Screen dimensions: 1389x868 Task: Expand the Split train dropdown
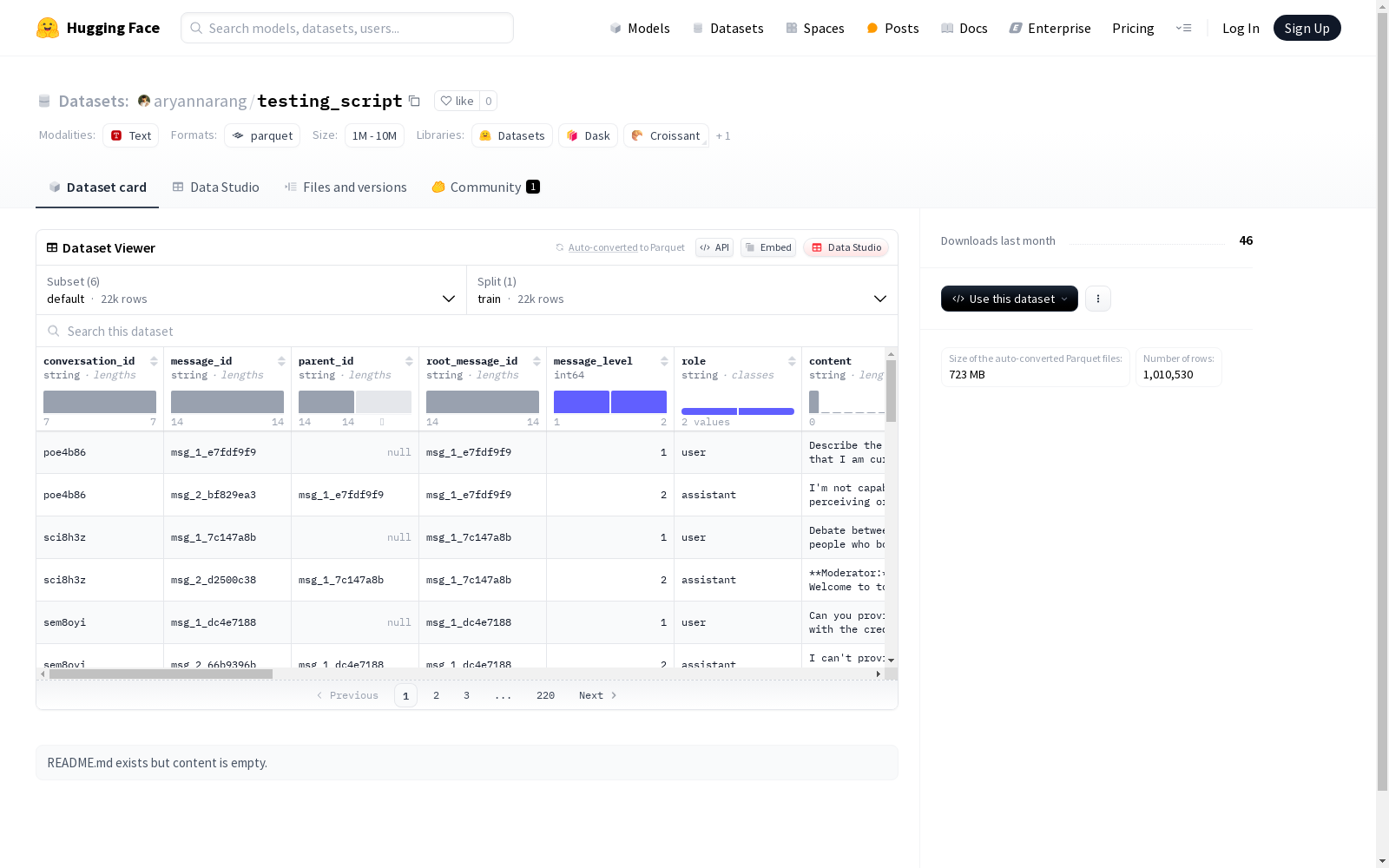[682, 290]
